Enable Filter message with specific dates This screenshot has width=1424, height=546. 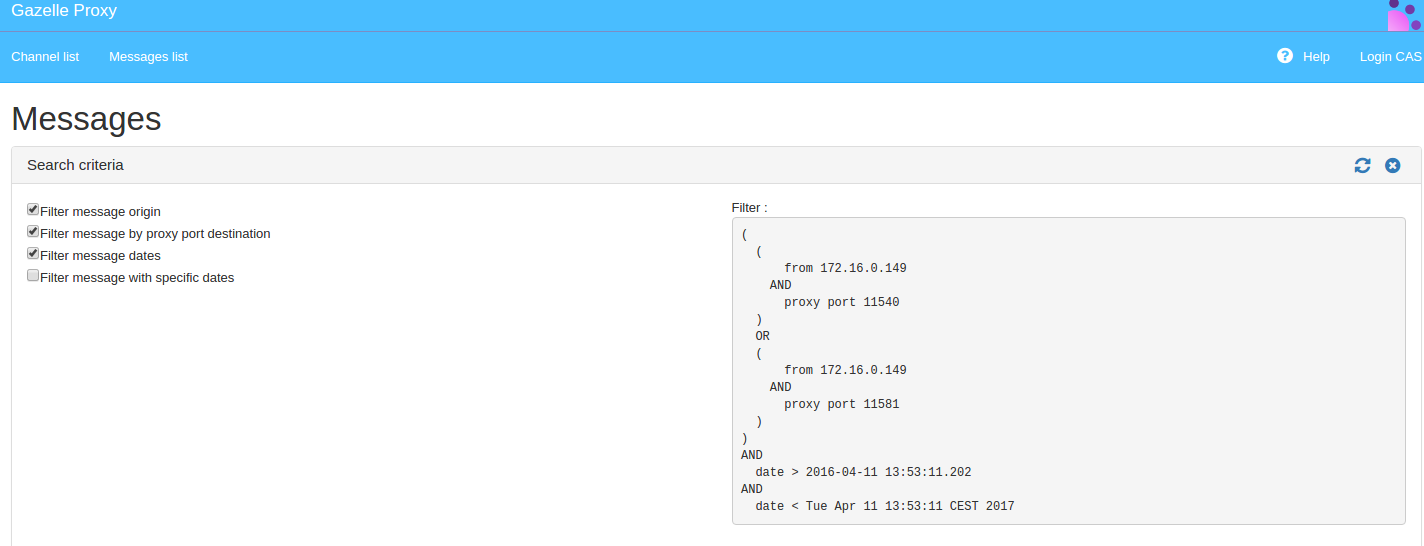33,276
